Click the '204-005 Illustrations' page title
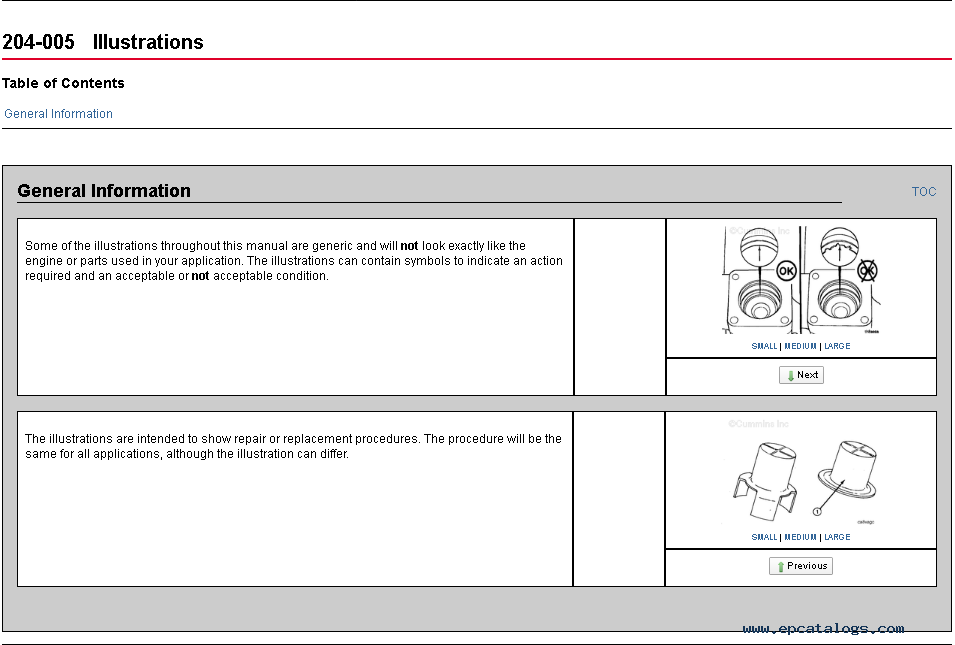Image resolution: width=955 pixels, height=645 pixels. coord(103,42)
